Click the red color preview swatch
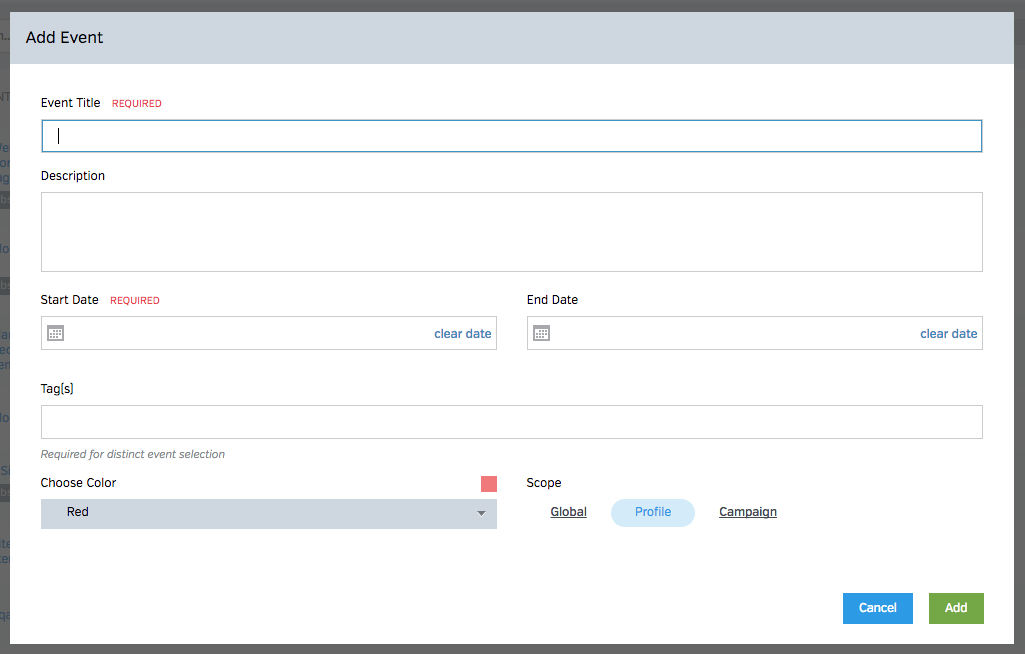The width and height of the screenshot is (1025, 654). 488,484
